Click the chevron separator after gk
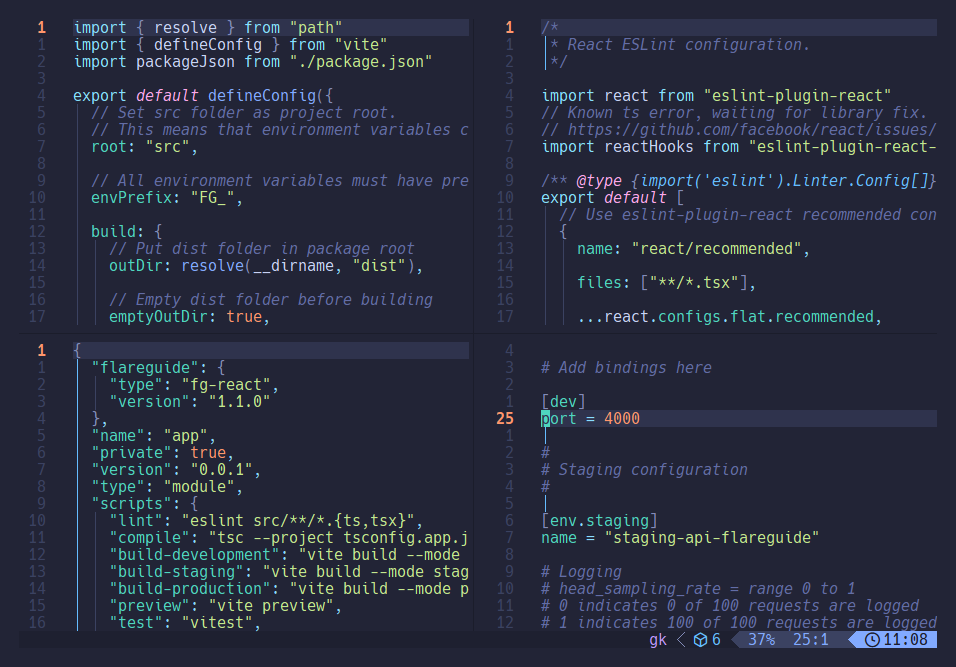 click(679, 640)
